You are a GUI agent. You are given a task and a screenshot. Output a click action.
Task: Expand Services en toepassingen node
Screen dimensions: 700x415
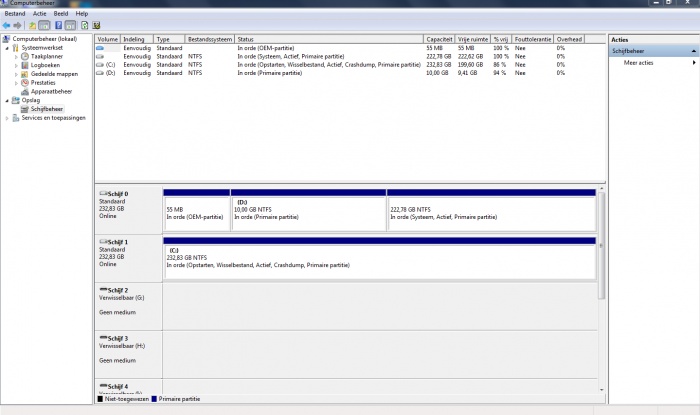pos(9,118)
